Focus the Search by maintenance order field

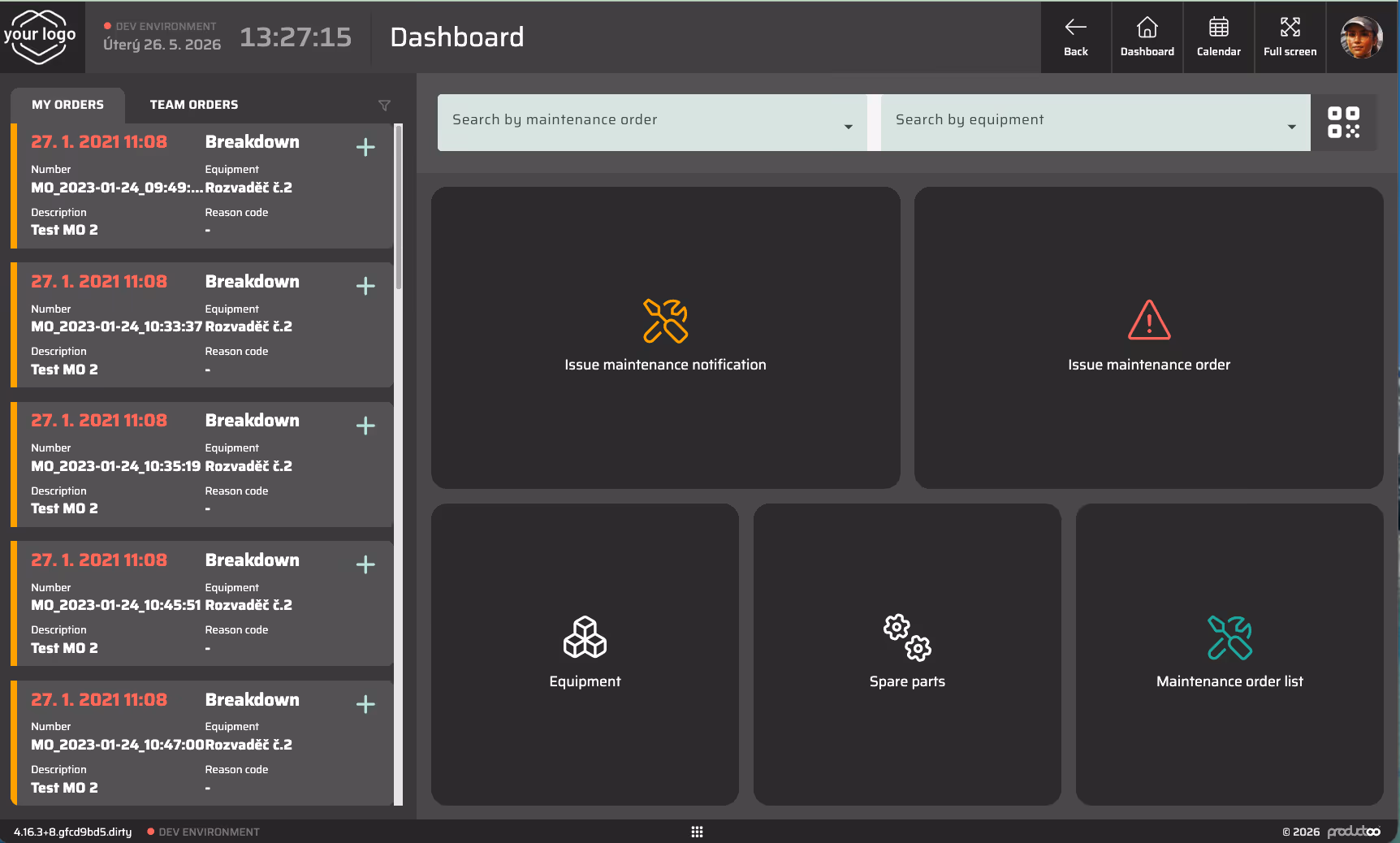[652, 123]
